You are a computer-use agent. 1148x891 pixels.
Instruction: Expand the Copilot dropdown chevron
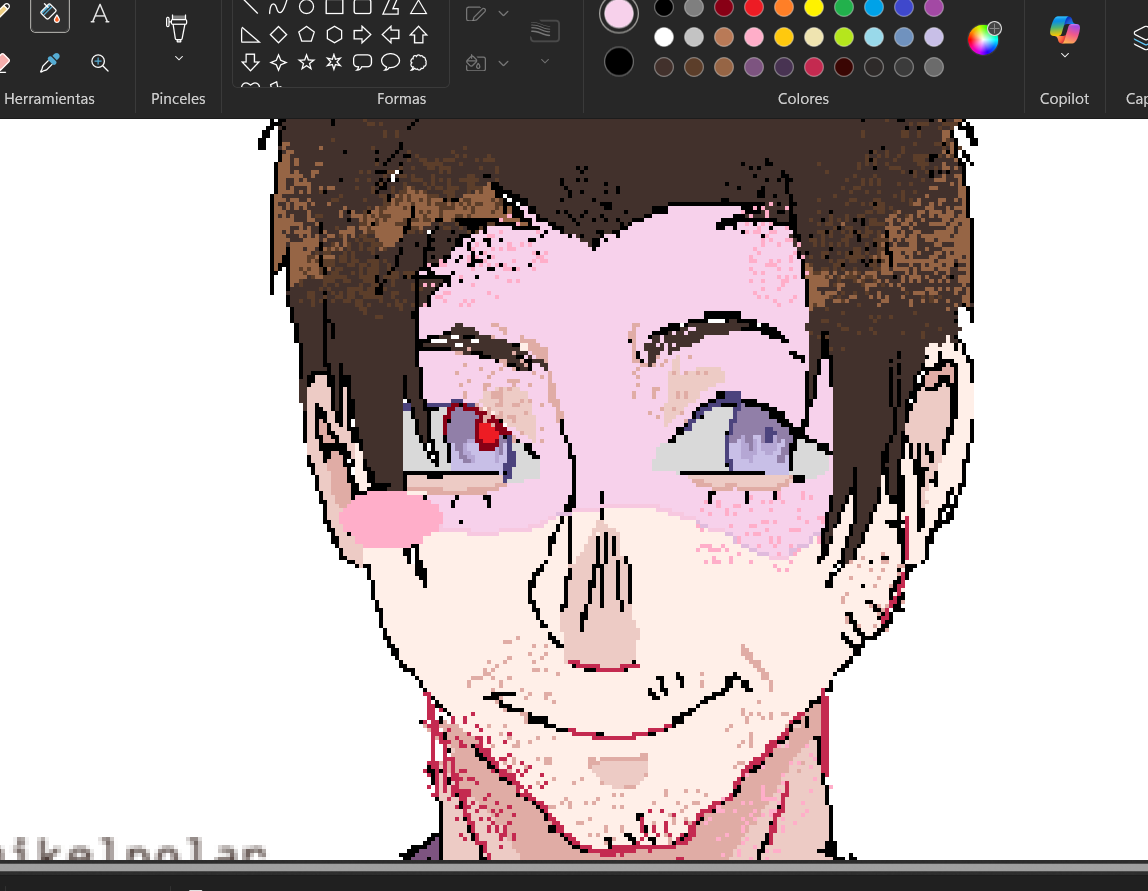[x=1065, y=56]
